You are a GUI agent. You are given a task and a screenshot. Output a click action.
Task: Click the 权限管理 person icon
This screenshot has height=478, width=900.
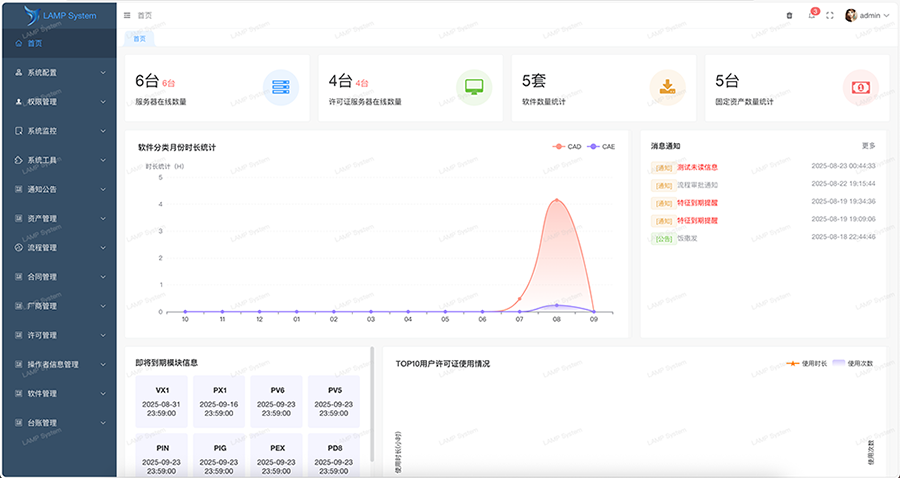[x=19, y=102]
